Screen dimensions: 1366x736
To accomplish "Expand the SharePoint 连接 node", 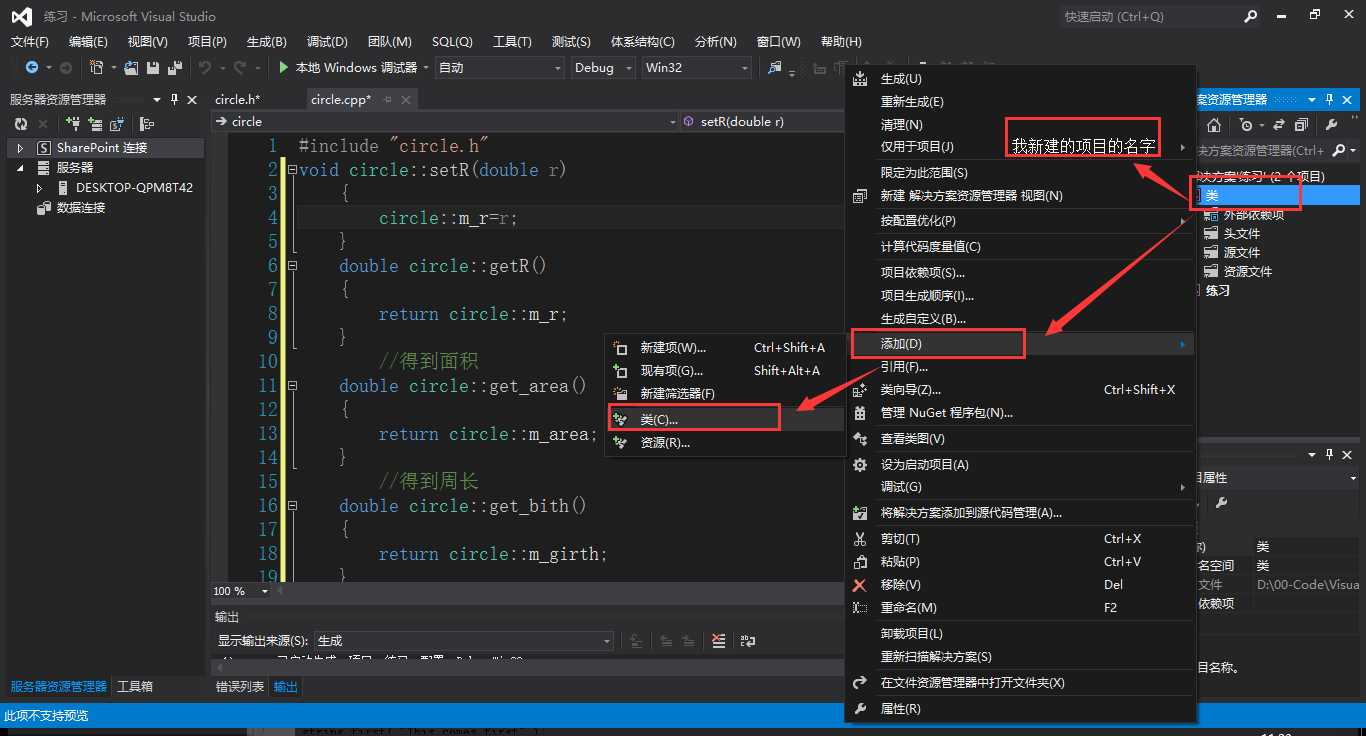I will point(20,148).
